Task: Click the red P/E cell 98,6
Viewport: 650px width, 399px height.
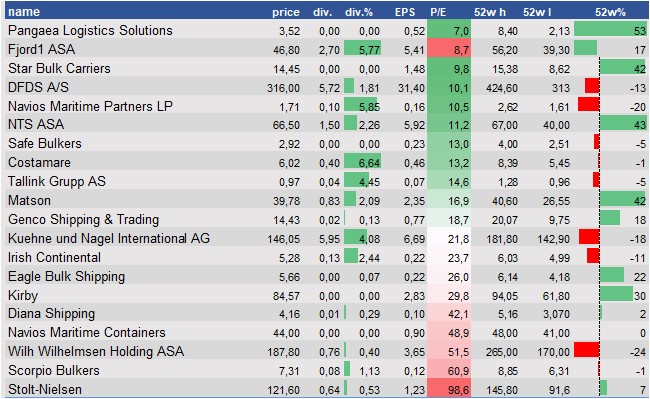Action: click(x=449, y=389)
